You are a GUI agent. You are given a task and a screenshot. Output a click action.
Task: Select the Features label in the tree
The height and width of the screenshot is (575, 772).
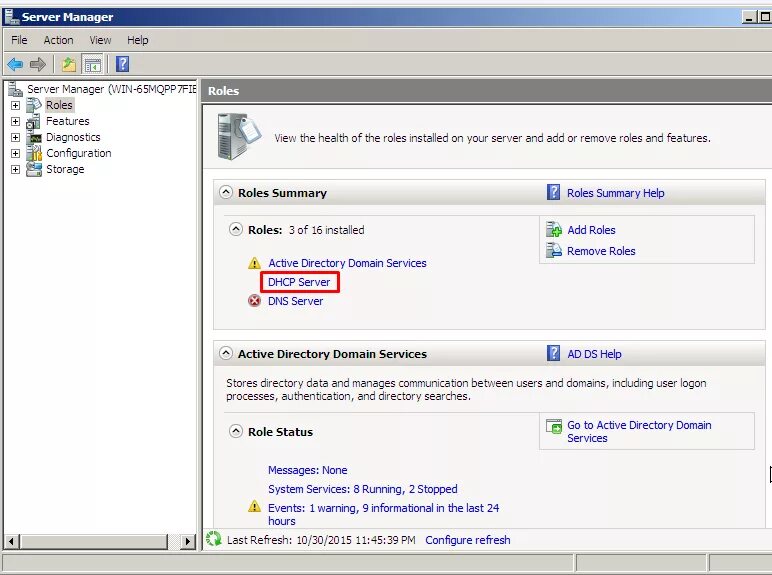[x=67, y=121]
